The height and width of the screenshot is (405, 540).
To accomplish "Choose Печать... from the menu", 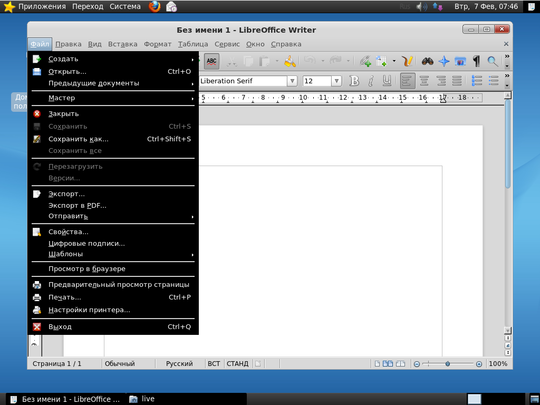I will coord(113,297).
